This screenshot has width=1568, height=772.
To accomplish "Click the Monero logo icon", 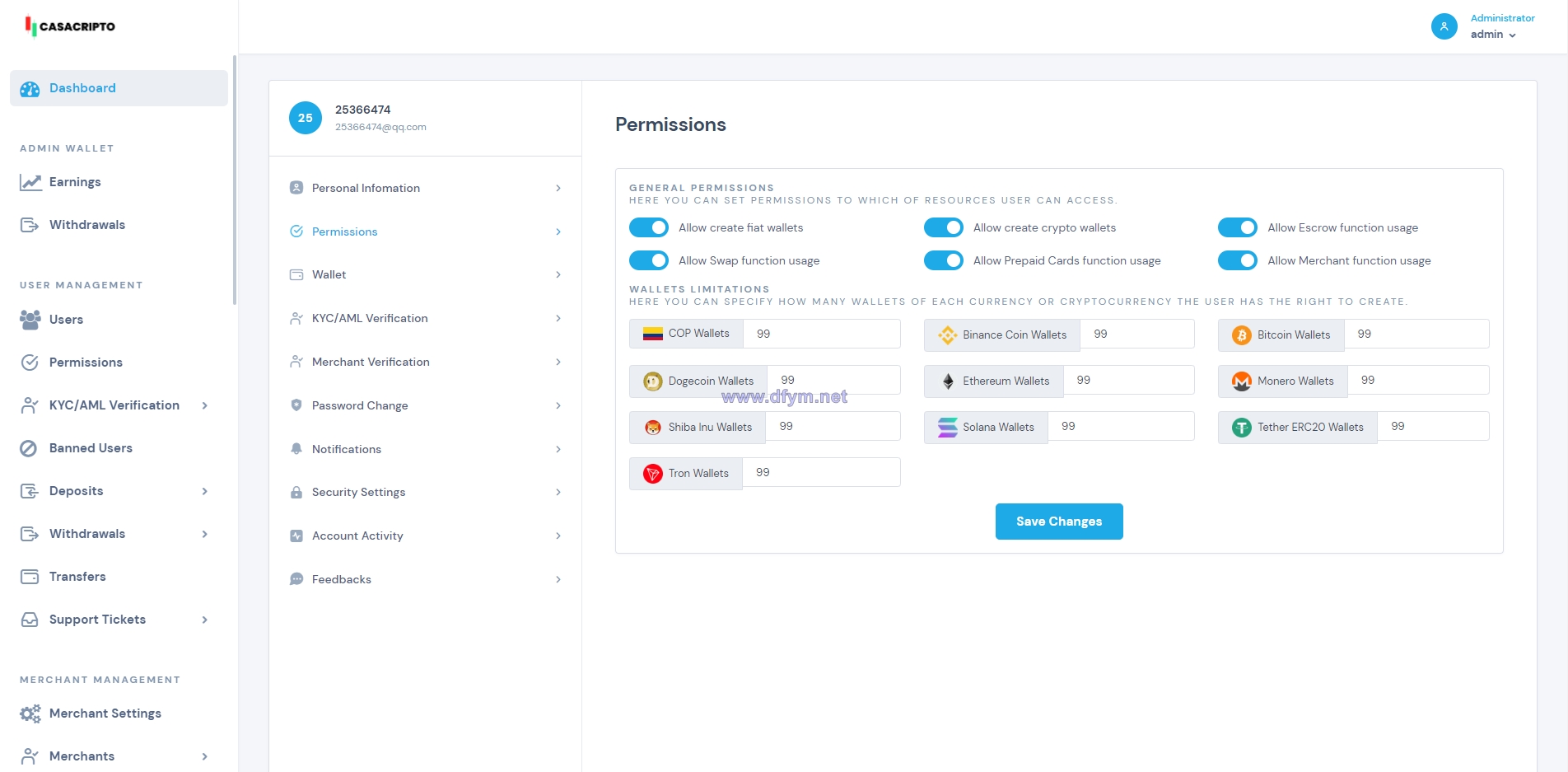I will tap(1242, 381).
